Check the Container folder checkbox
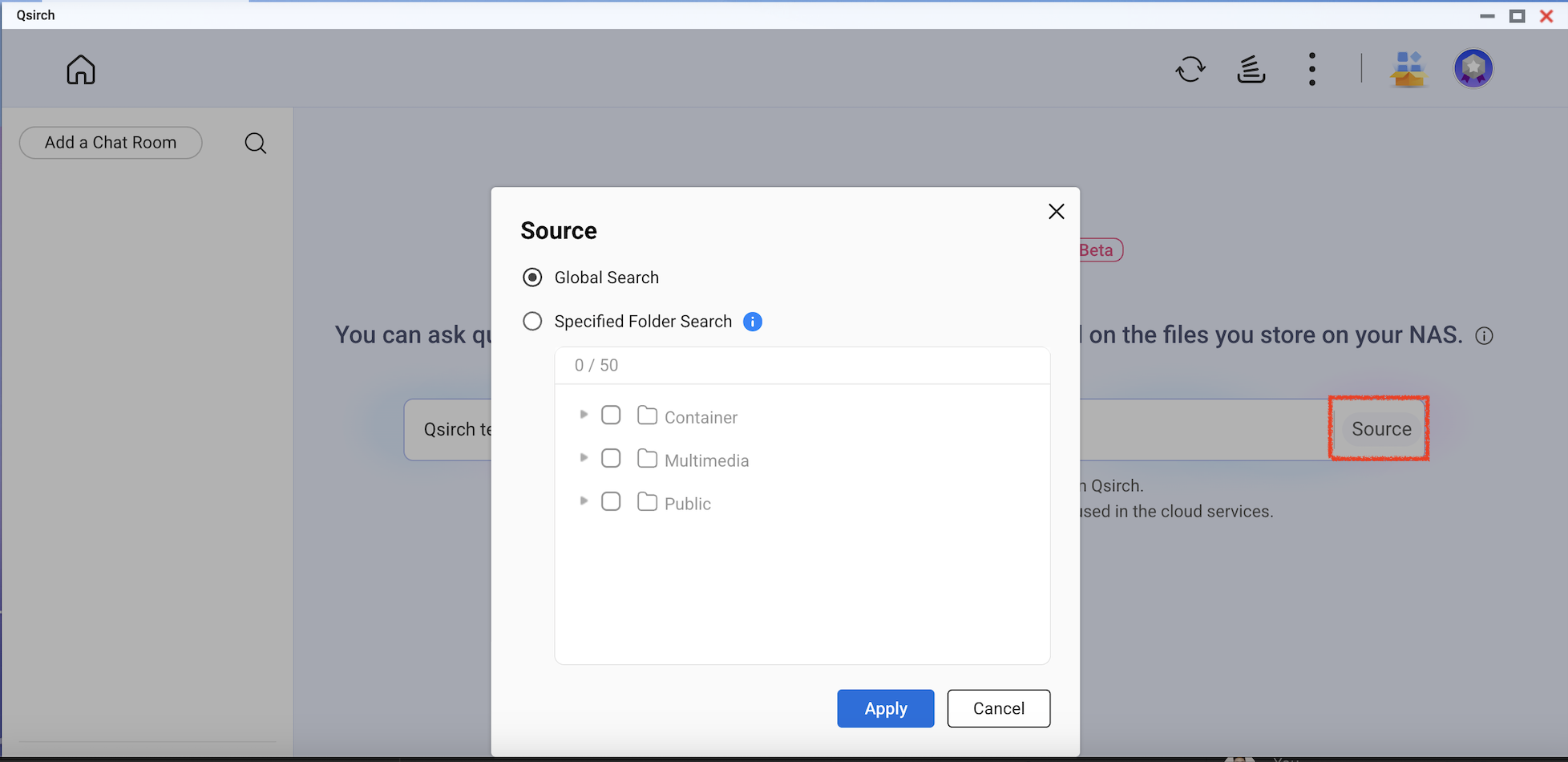The height and width of the screenshot is (762, 1568). (611, 415)
